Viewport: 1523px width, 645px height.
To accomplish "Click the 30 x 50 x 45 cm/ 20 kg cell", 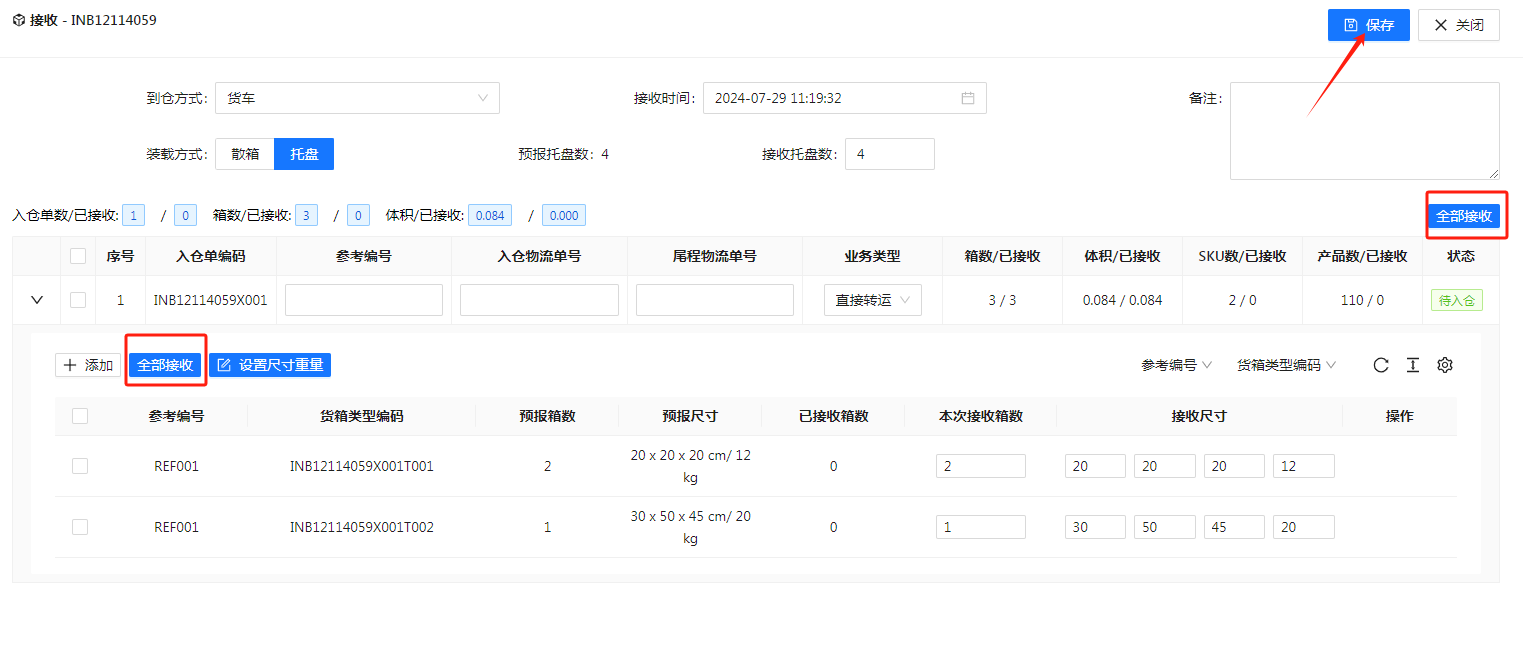I will point(690,527).
